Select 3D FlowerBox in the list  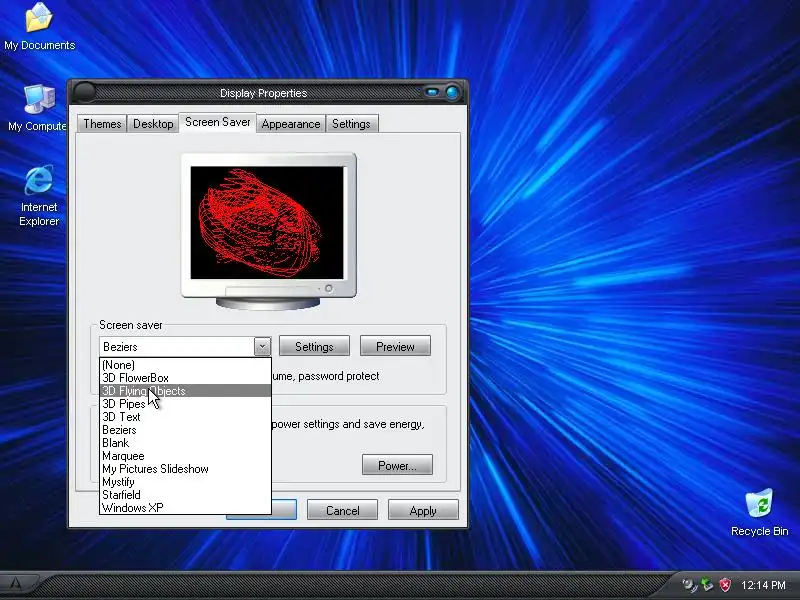pyautogui.click(x=185, y=378)
